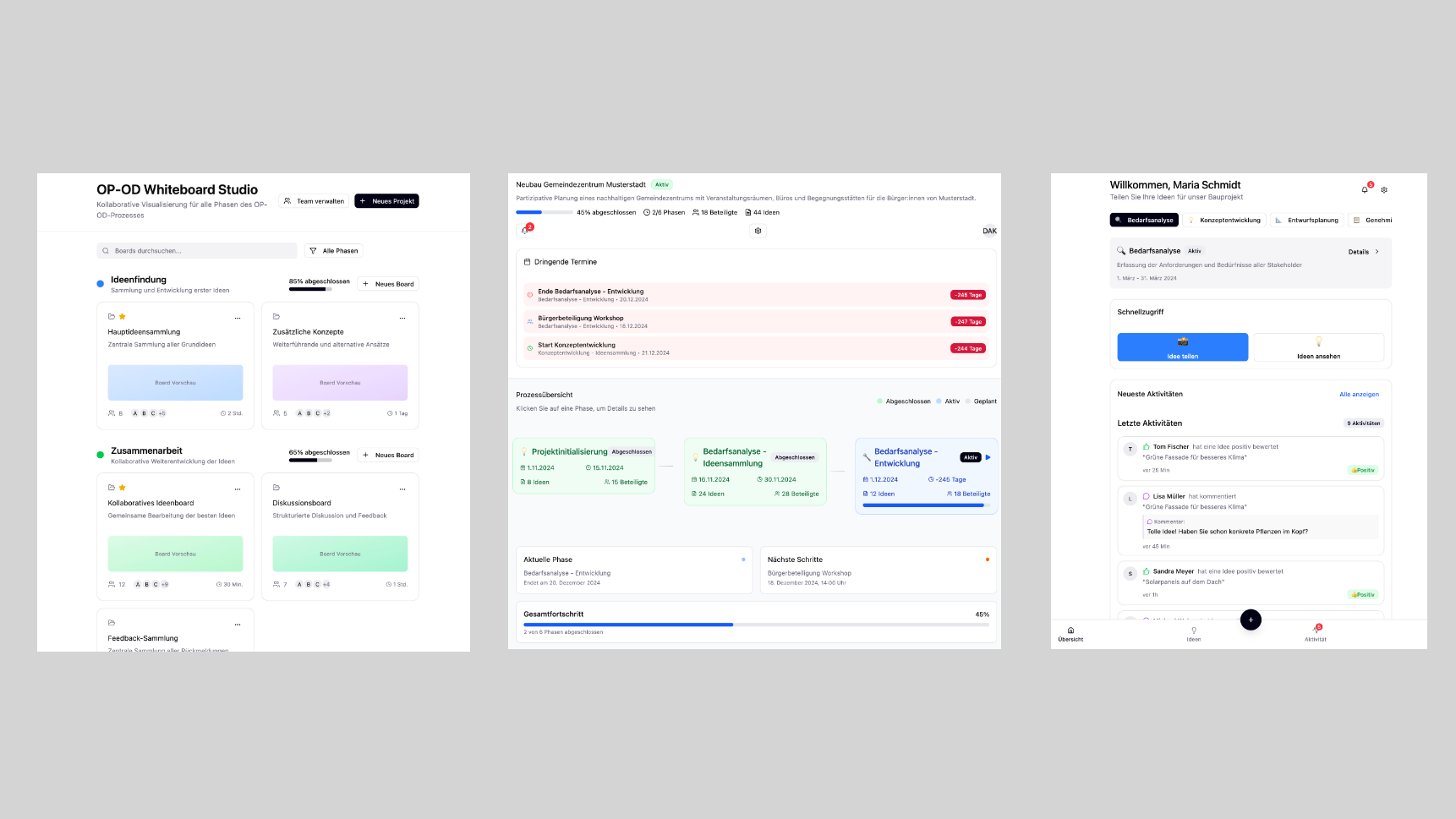Switch to Aktivität in bottom navigation
The height and width of the screenshot is (819, 1456).
click(1316, 634)
